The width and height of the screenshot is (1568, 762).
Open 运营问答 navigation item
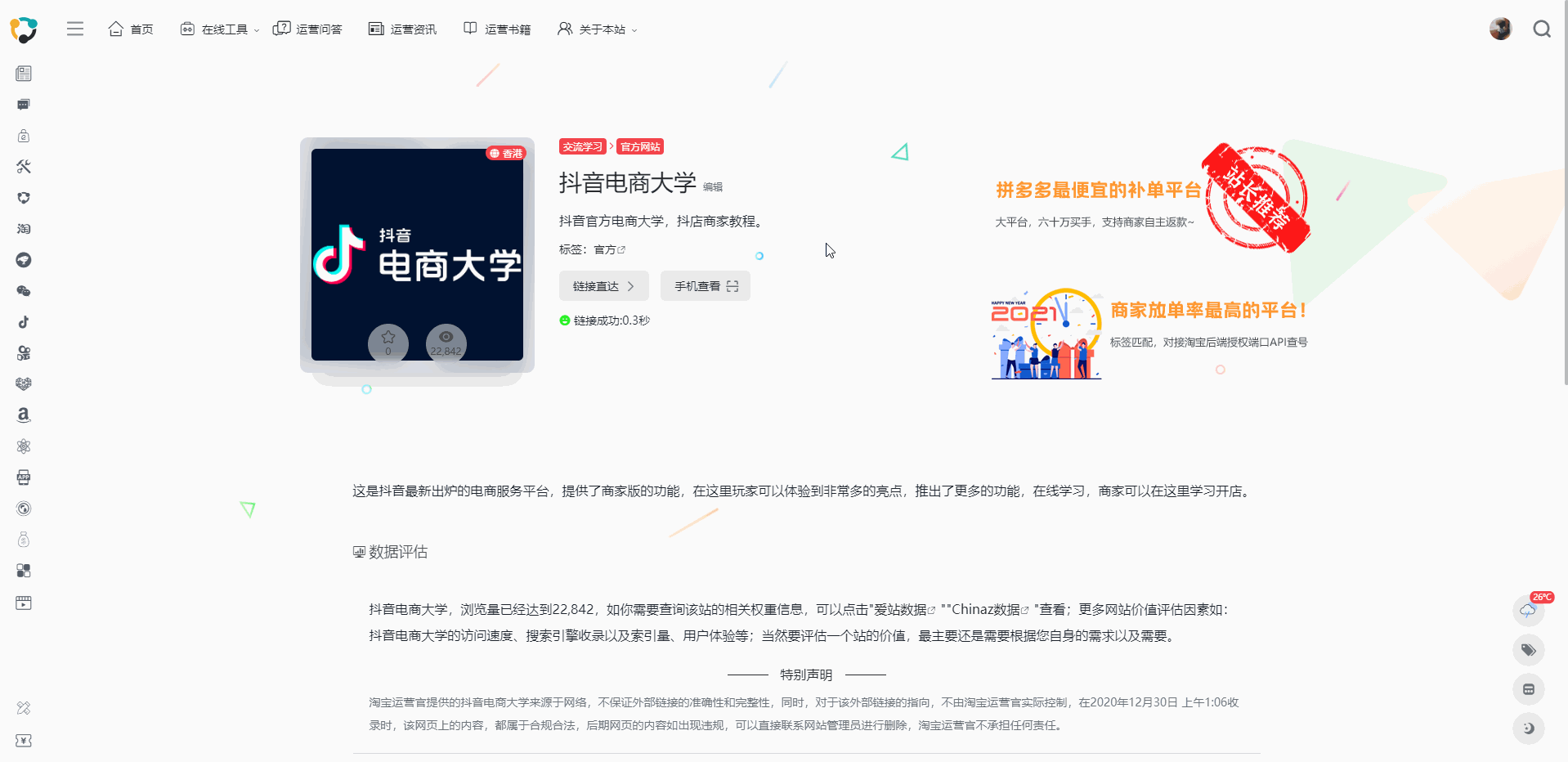pyautogui.click(x=307, y=29)
